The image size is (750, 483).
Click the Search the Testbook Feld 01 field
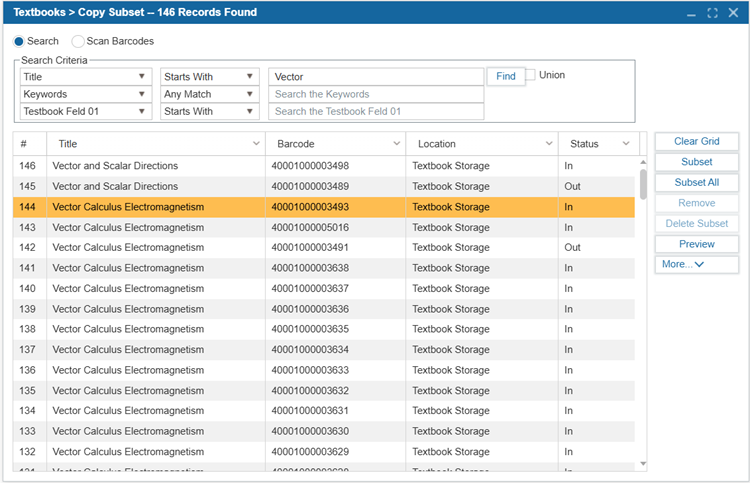pyautogui.click(x=376, y=111)
